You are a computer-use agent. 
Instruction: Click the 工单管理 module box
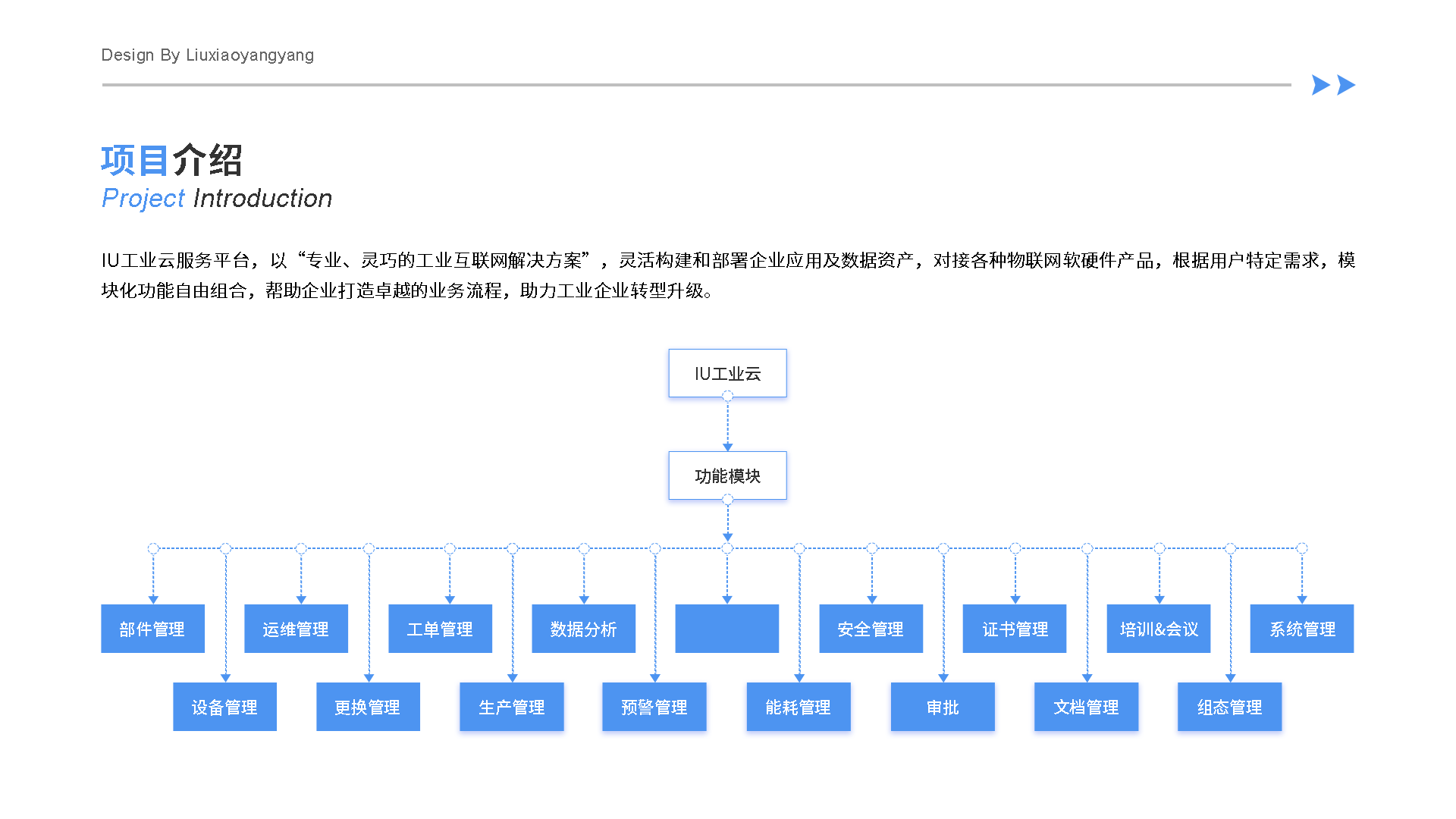440,629
